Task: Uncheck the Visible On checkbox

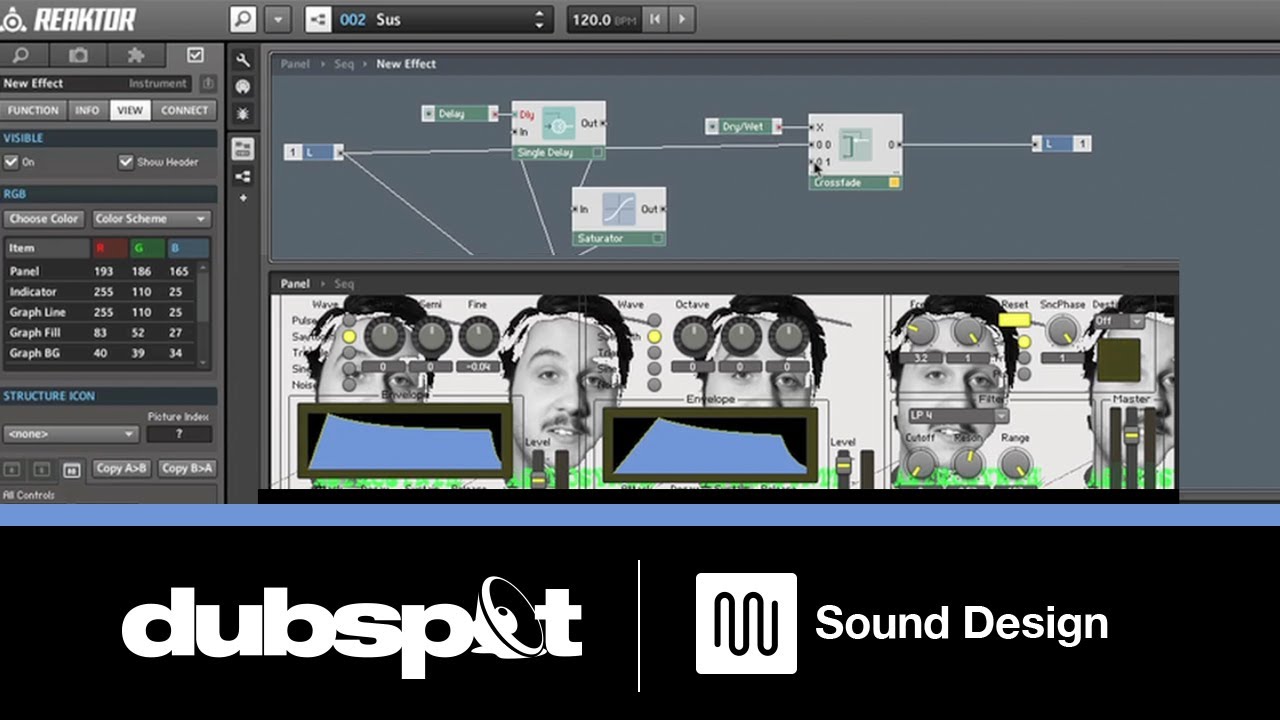Action: coord(11,162)
